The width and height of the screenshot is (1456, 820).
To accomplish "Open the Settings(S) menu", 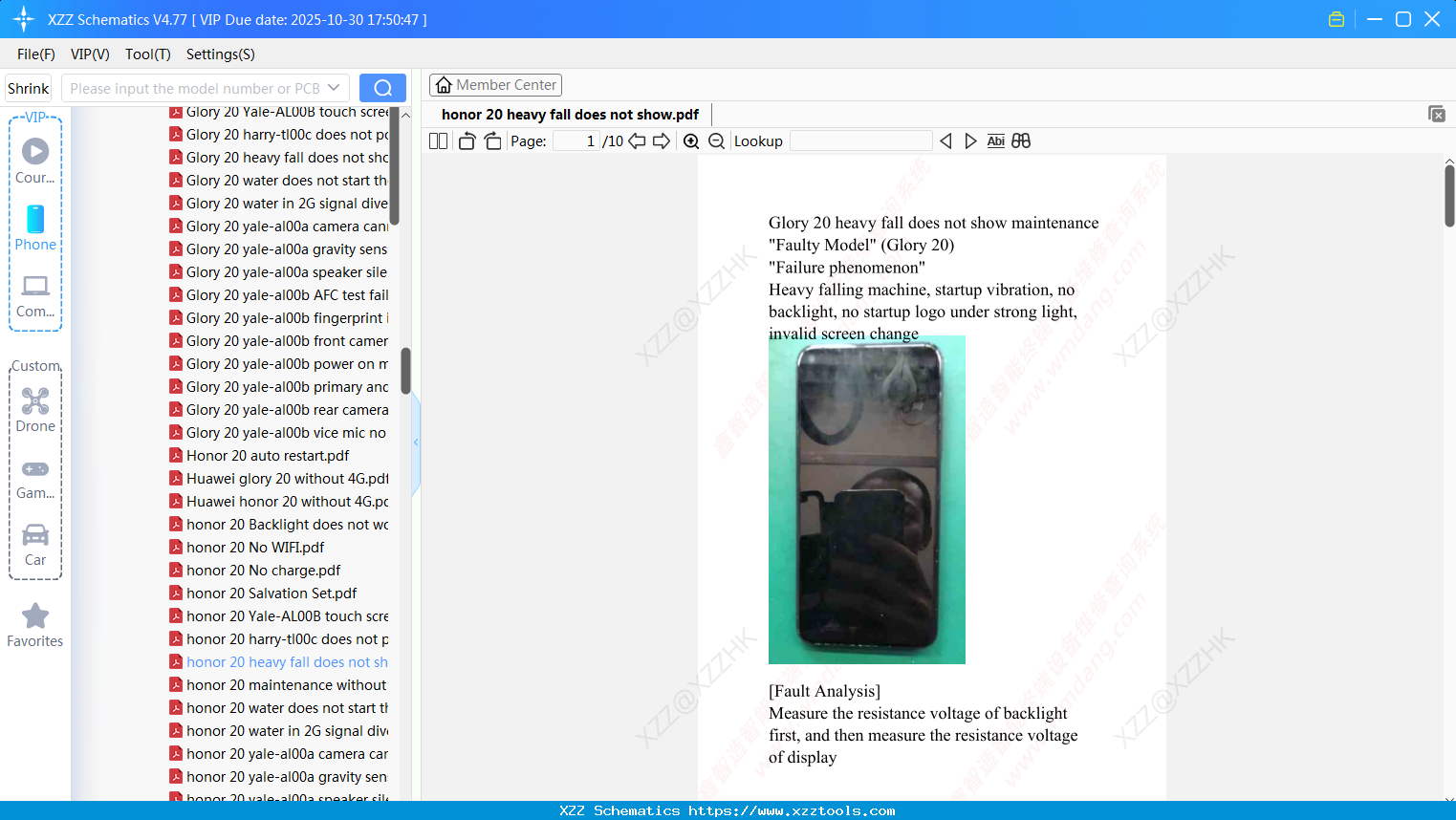I will coord(221,54).
